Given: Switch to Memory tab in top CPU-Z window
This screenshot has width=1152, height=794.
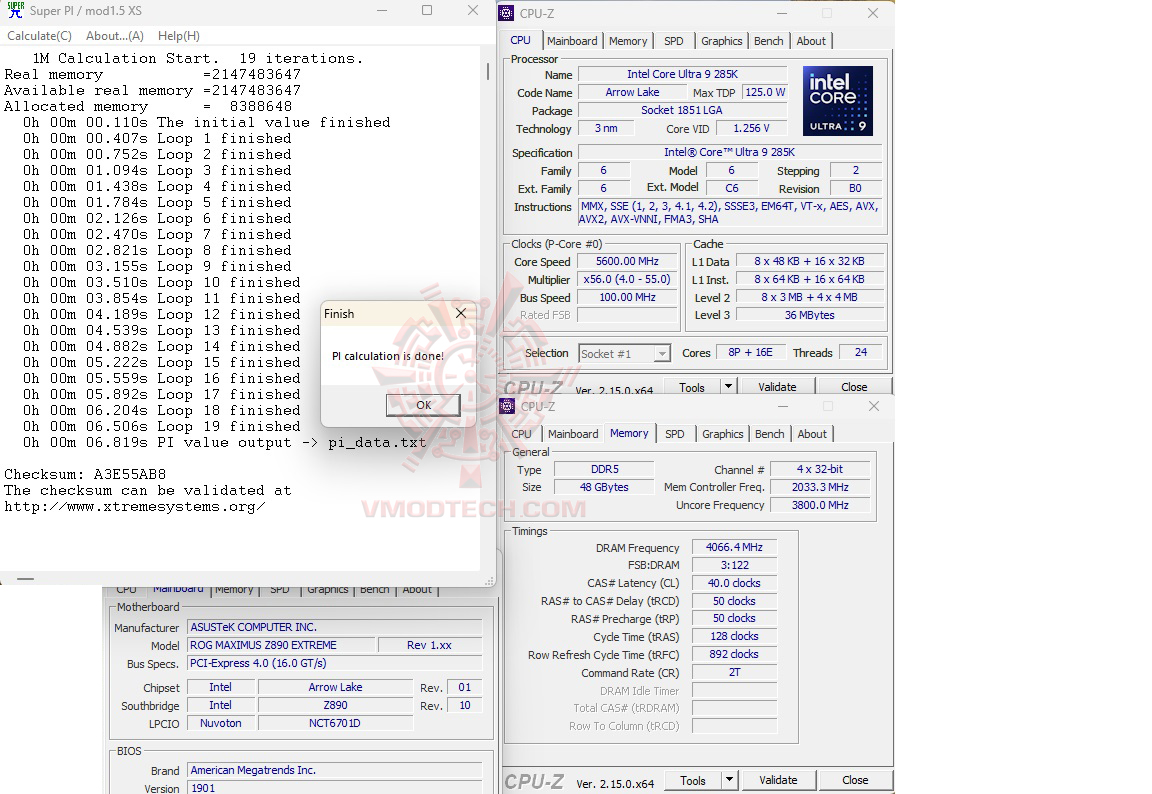Looking at the screenshot, I should pos(627,41).
